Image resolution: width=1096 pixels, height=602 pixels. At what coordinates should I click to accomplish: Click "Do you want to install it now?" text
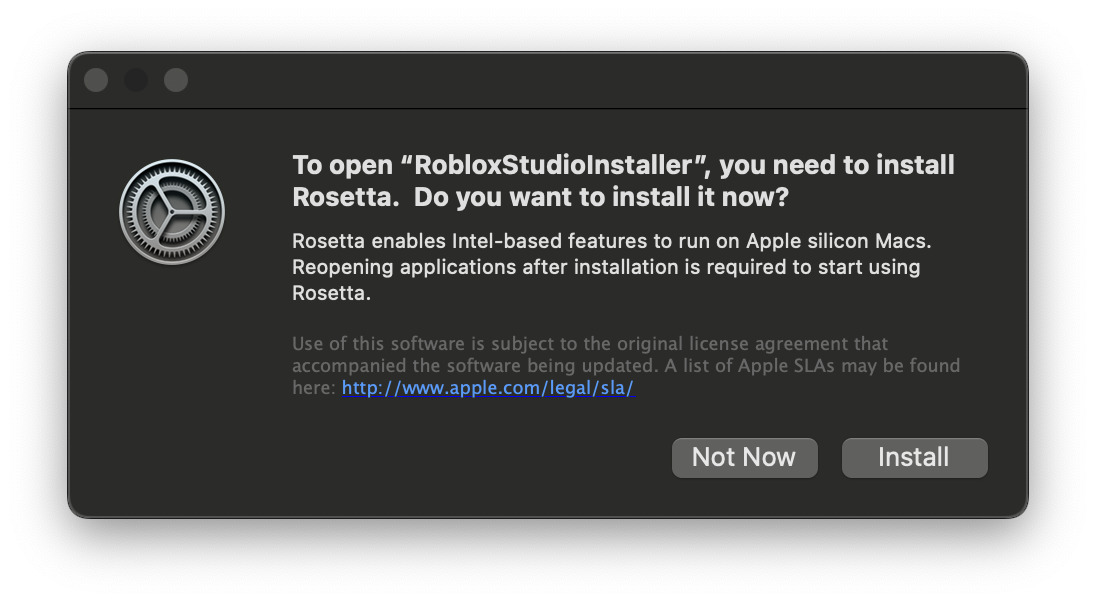[601, 197]
